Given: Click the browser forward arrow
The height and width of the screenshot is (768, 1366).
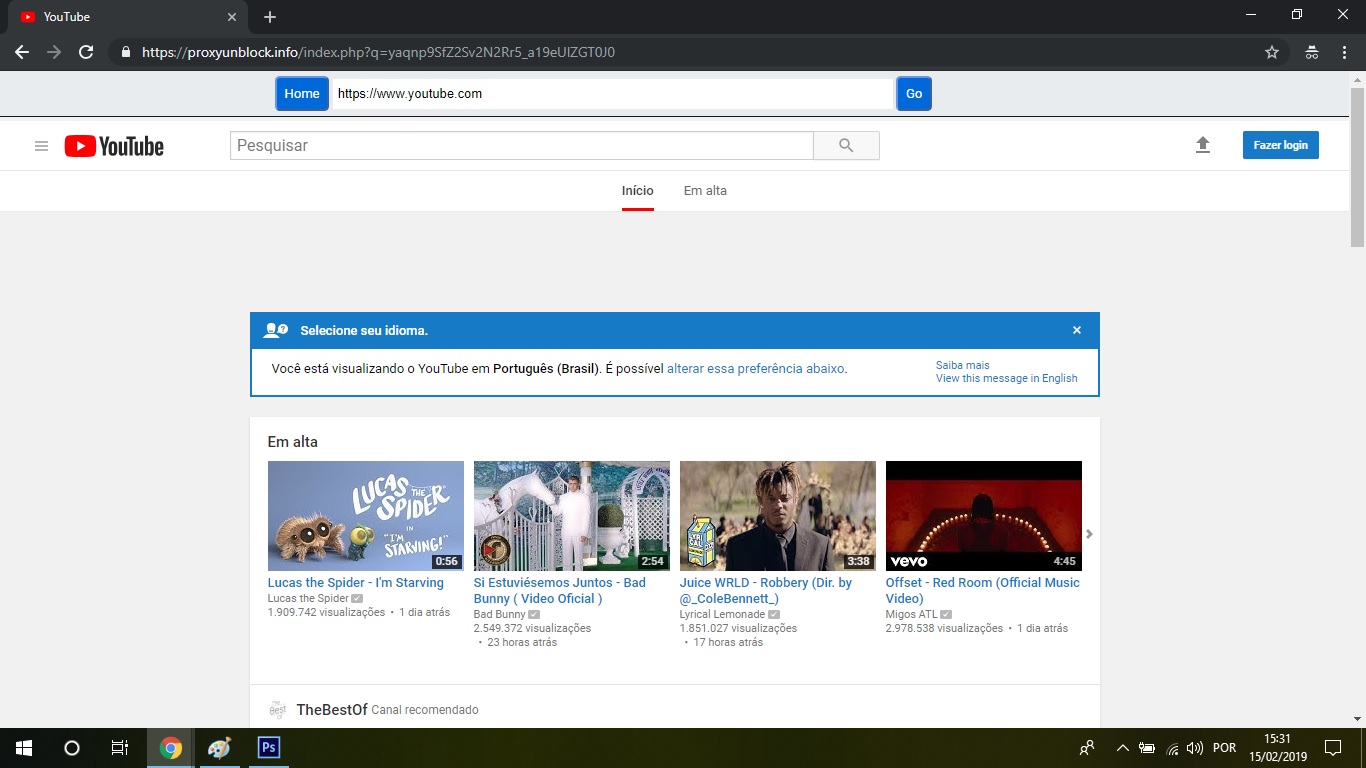Looking at the screenshot, I should pyautogui.click(x=54, y=52).
